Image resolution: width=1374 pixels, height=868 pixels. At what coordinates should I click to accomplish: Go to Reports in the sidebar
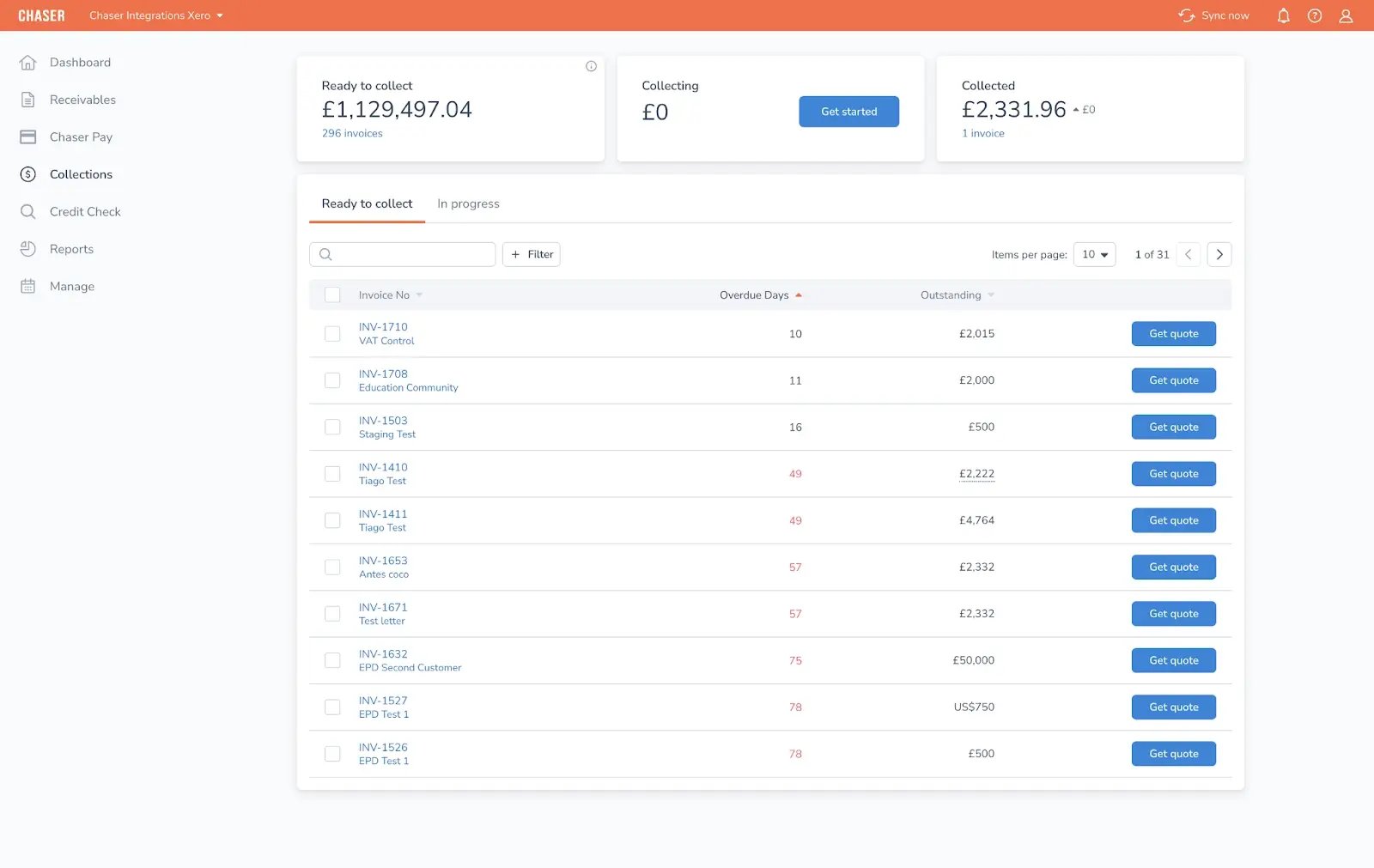tap(71, 249)
